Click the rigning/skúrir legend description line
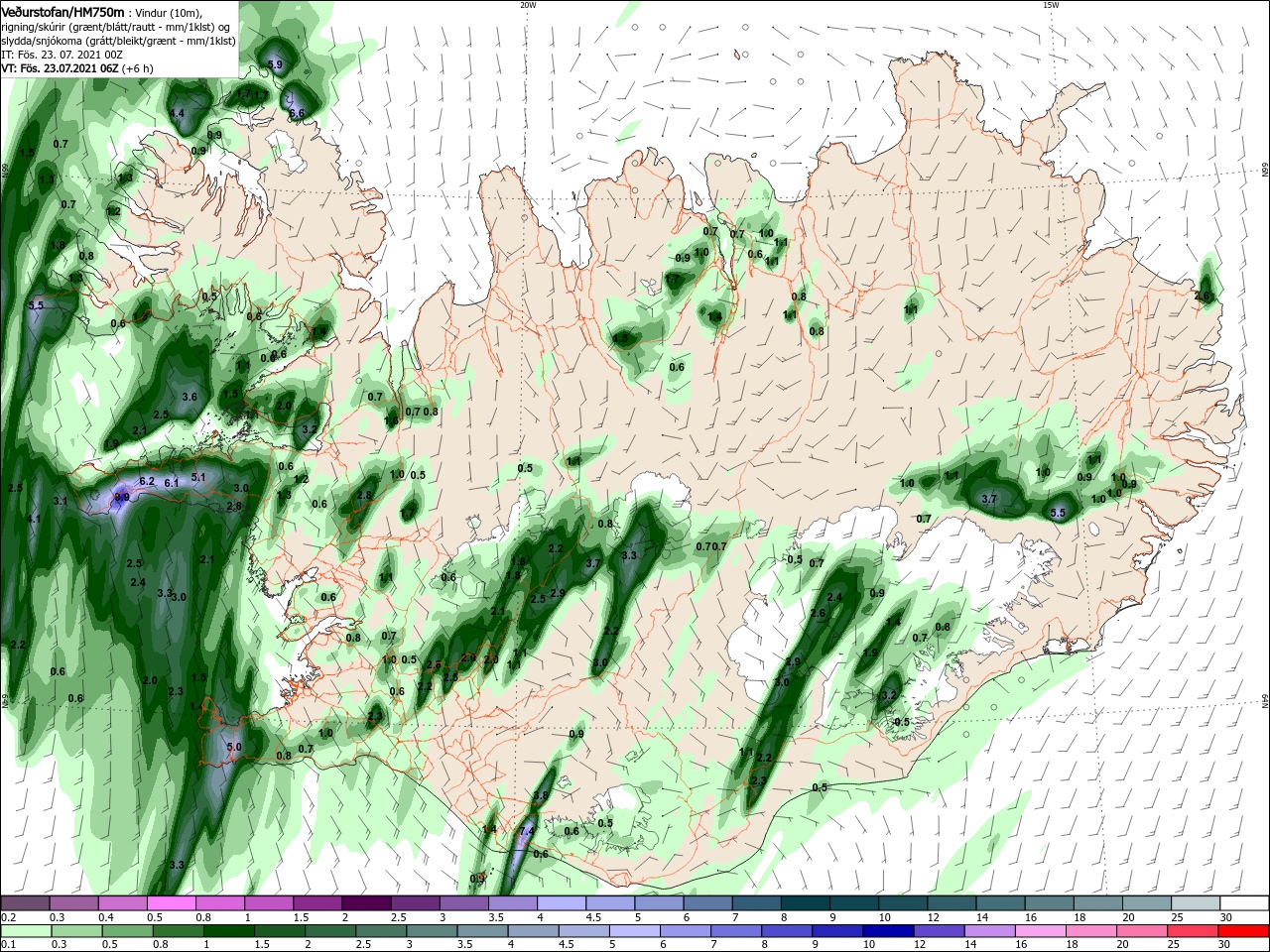Image resolution: width=1270 pixels, height=952 pixels. (x=117, y=27)
